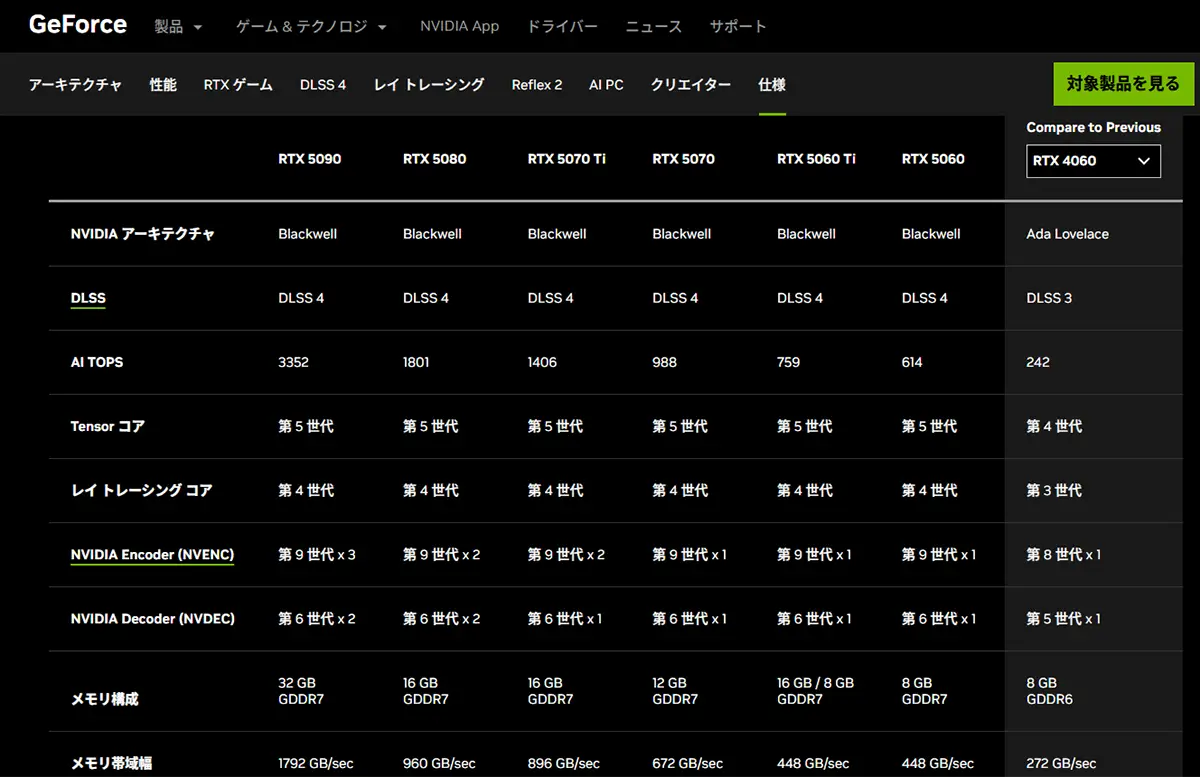This screenshot has height=777, width=1200.
Task: Click the 32 GB GDDR7 memory cell
Action: tap(301, 691)
